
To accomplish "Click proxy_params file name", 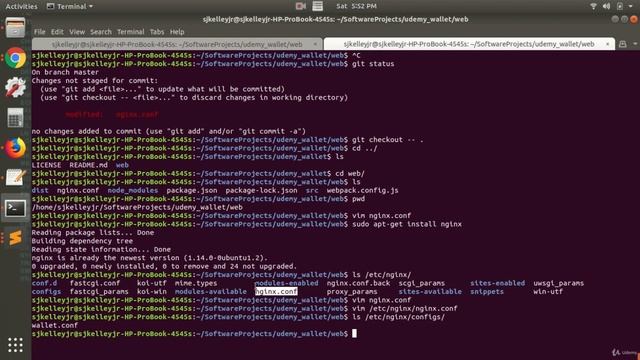I will click(352, 291).
